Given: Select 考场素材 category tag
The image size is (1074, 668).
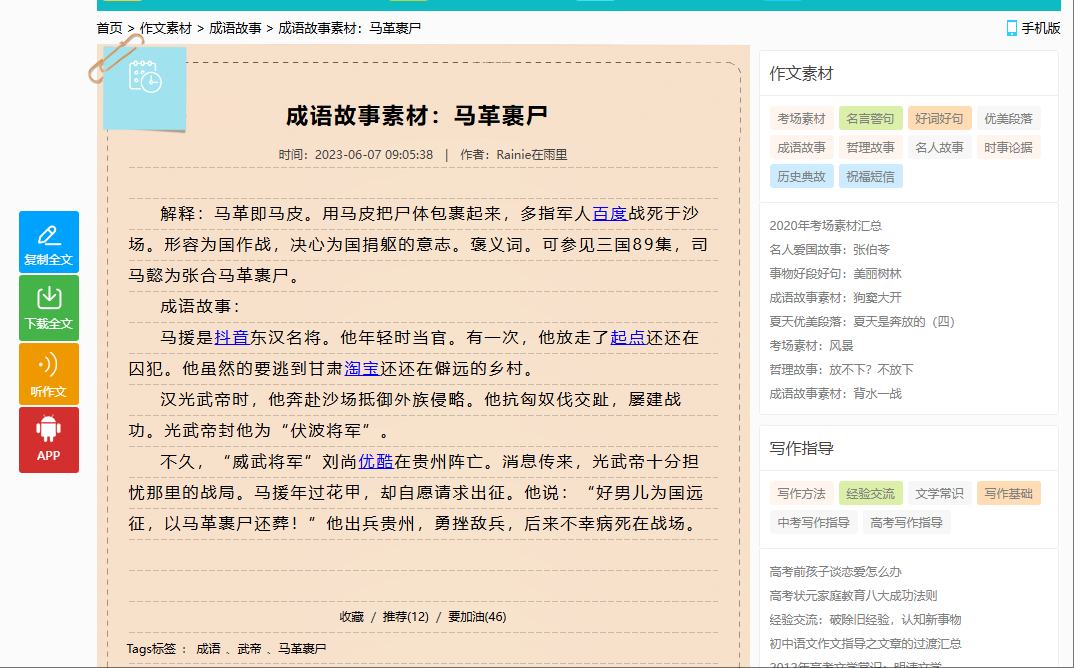Looking at the screenshot, I should (801, 119).
